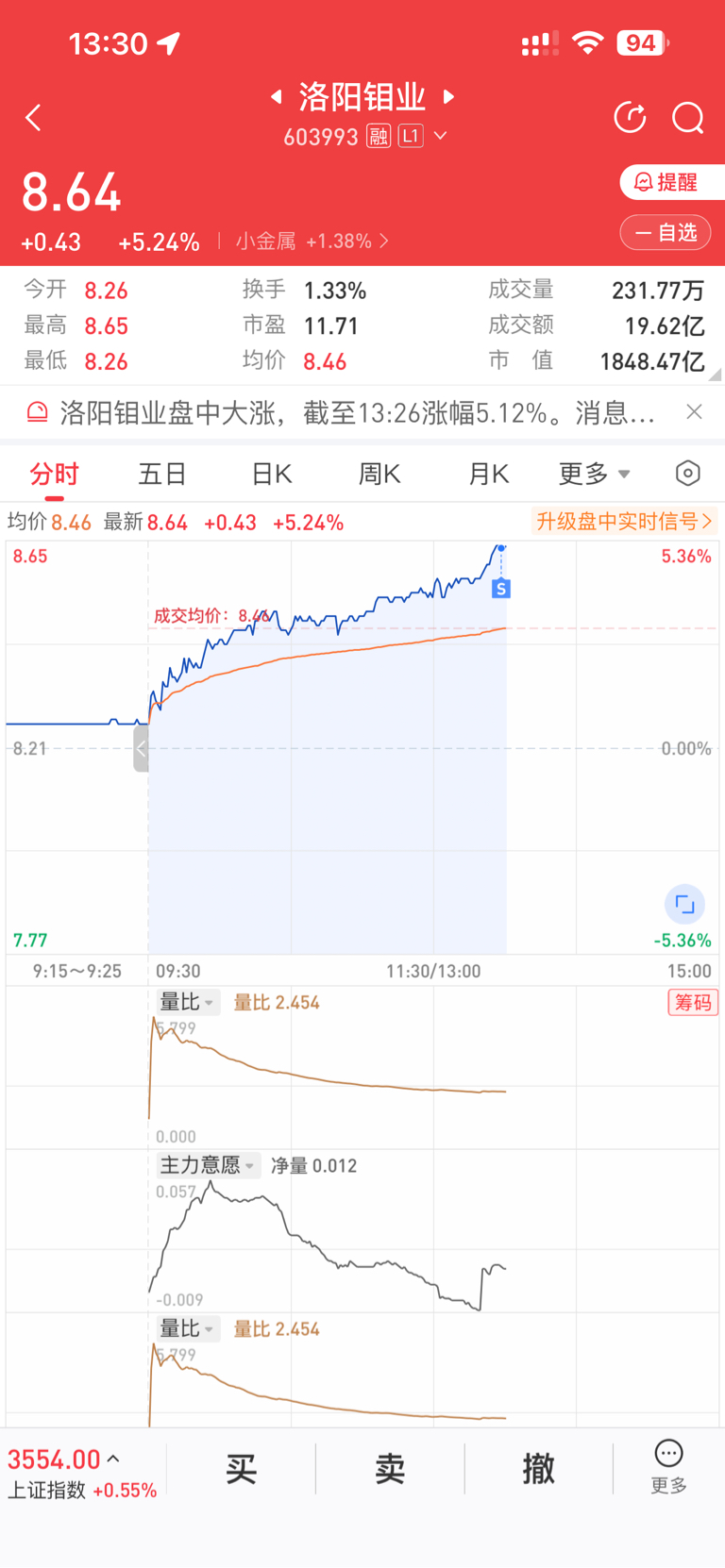Collapse pre-market panel grey handle
The width and height of the screenshot is (725, 1568).
pos(141,749)
